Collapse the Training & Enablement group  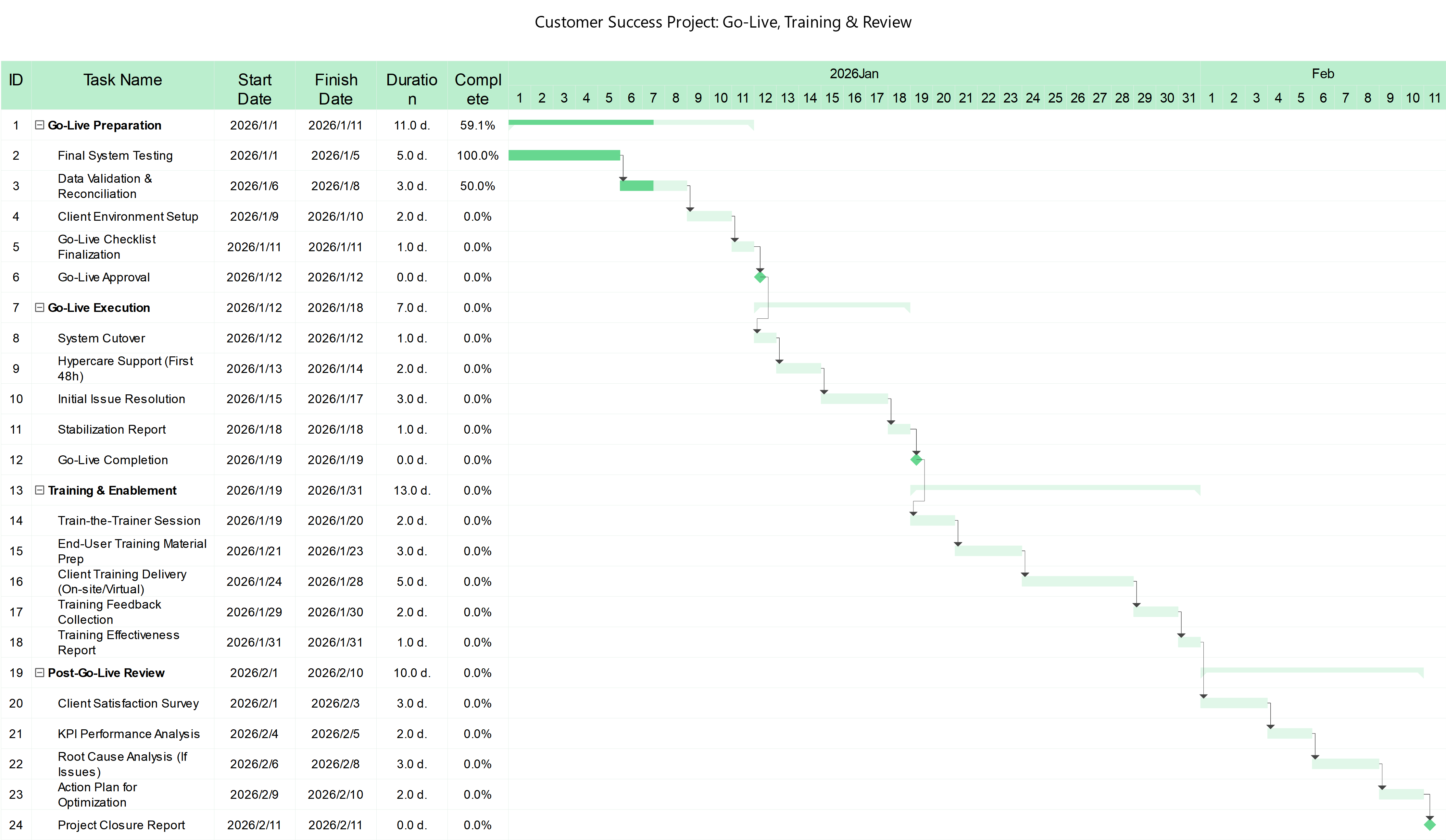coord(40,490)
